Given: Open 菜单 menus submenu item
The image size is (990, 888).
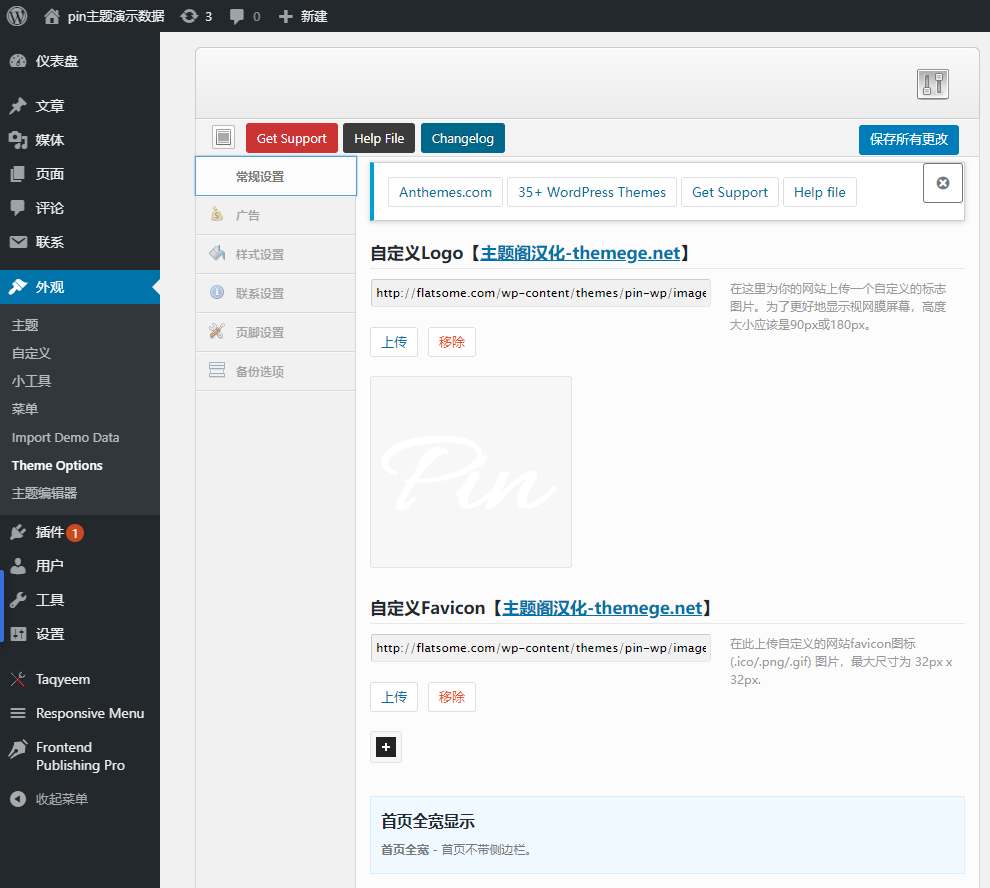Looking at the screenshot, I should 25,409.
